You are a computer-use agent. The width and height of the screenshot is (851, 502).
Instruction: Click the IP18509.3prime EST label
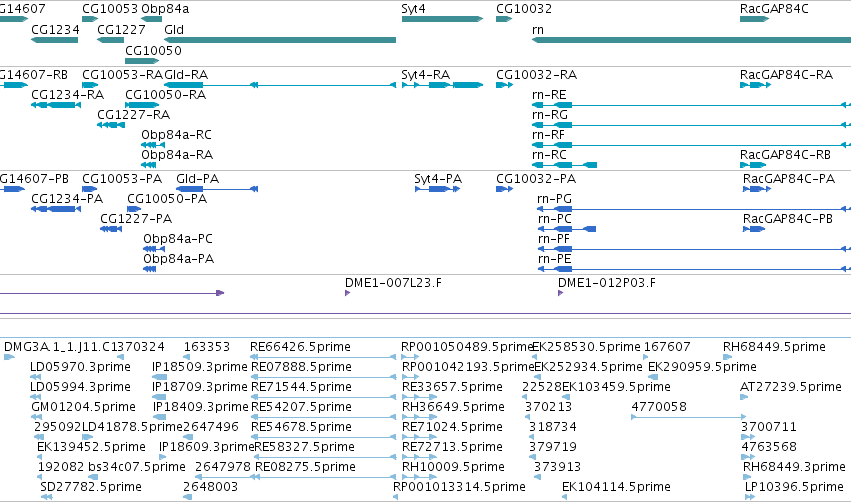[x=200, y=367]
